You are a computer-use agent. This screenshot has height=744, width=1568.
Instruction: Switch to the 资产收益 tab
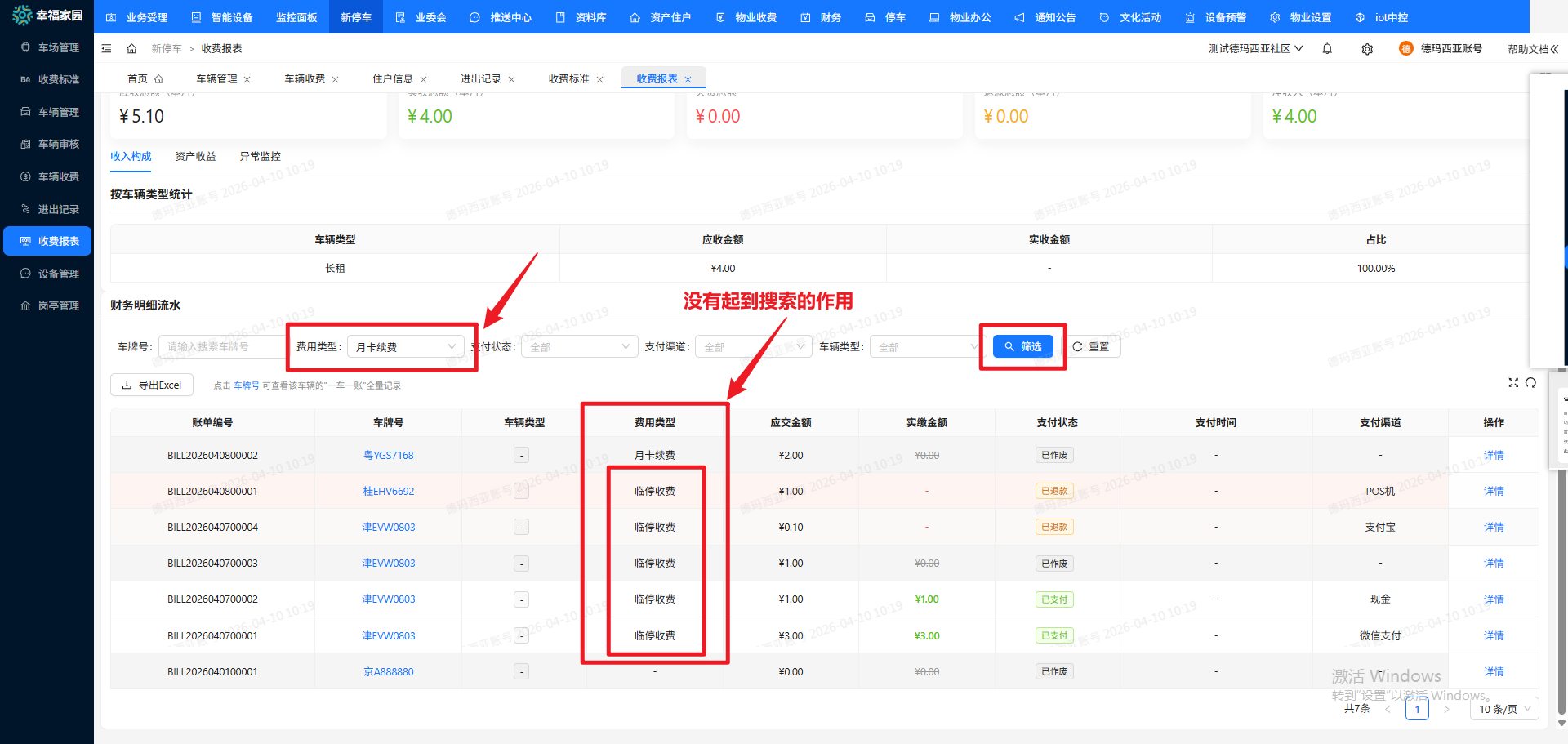coord(195,156)
